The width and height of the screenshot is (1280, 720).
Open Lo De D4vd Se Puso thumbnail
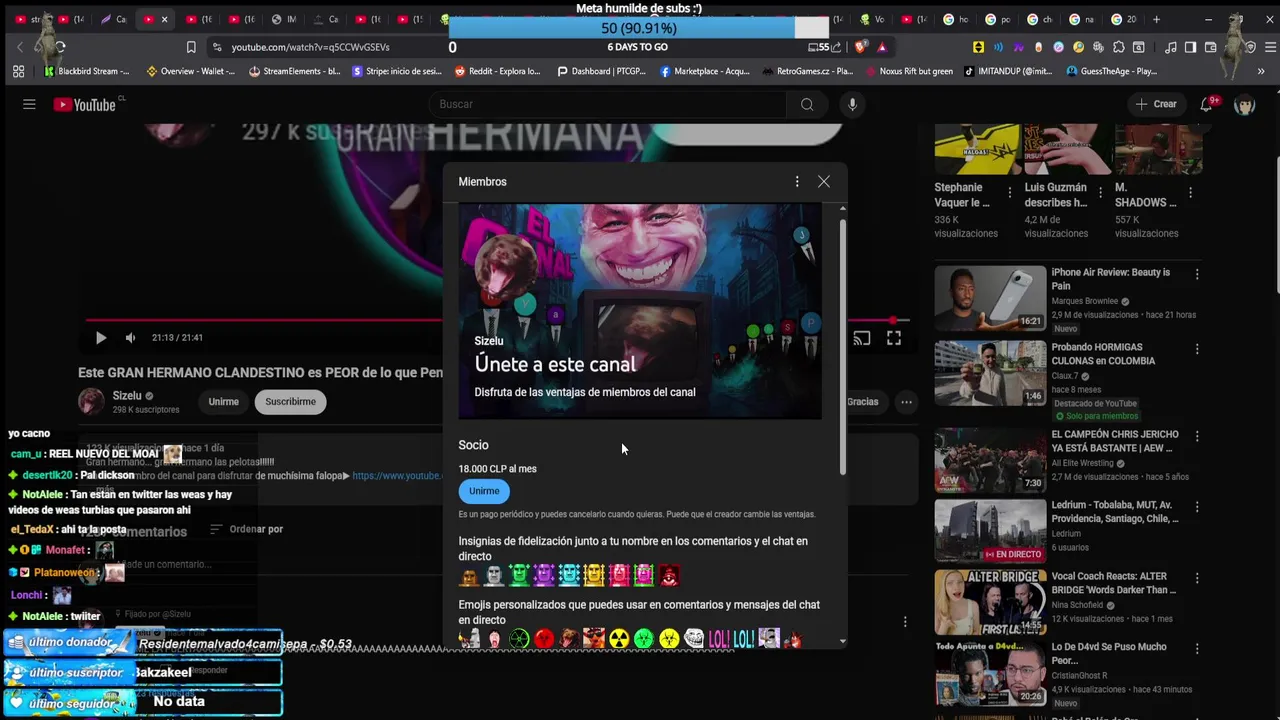(x=990, y=673)
